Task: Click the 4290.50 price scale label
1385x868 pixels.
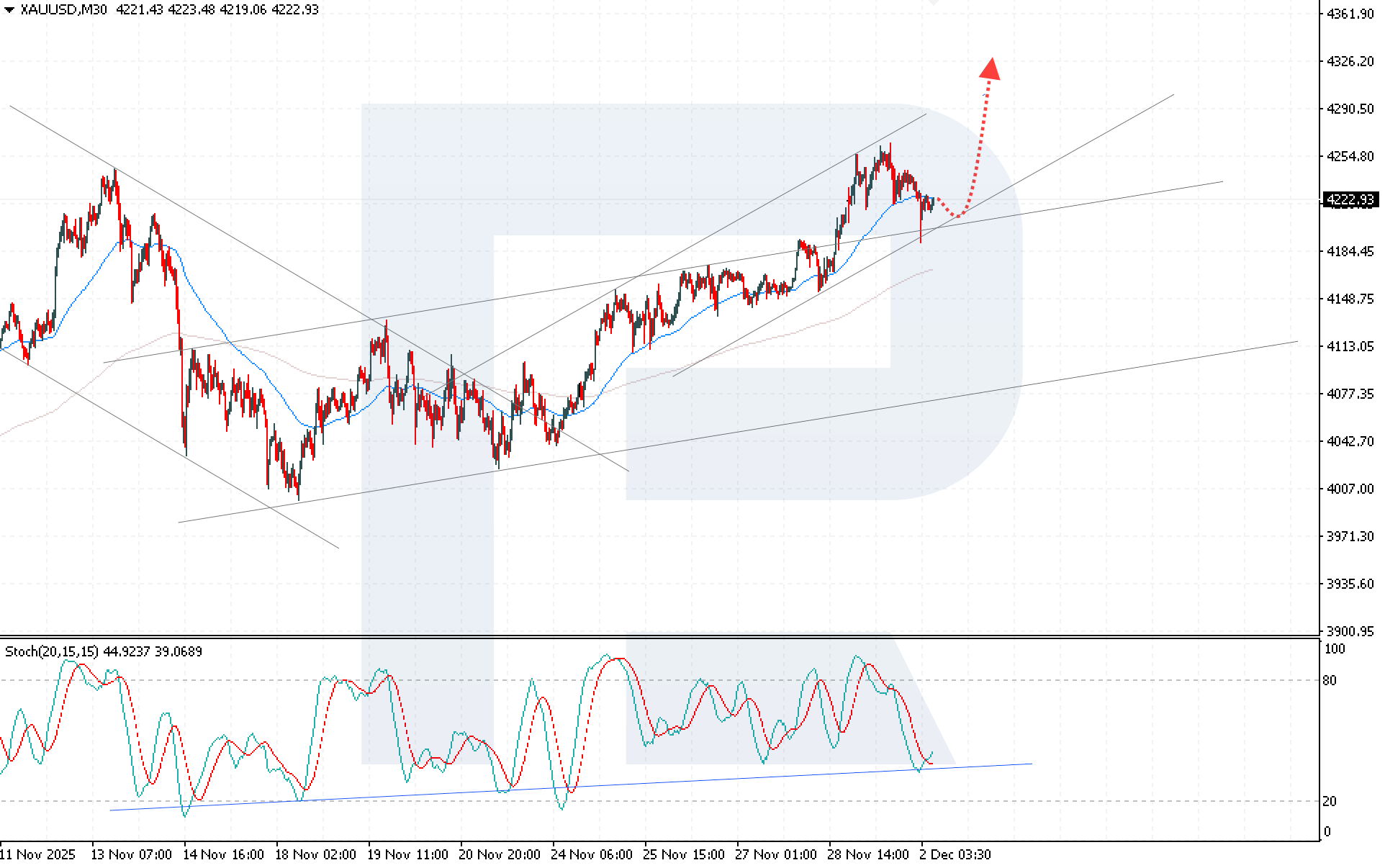Action: click(1350, 109)
